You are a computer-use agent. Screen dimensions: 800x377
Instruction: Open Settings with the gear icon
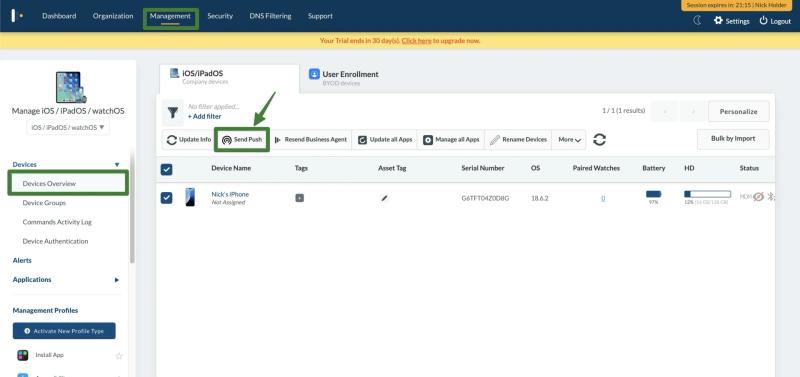718,21
